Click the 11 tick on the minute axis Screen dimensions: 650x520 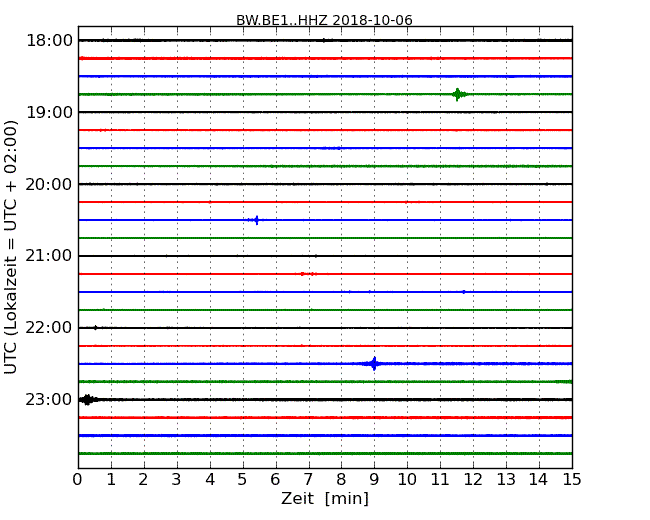440,479
